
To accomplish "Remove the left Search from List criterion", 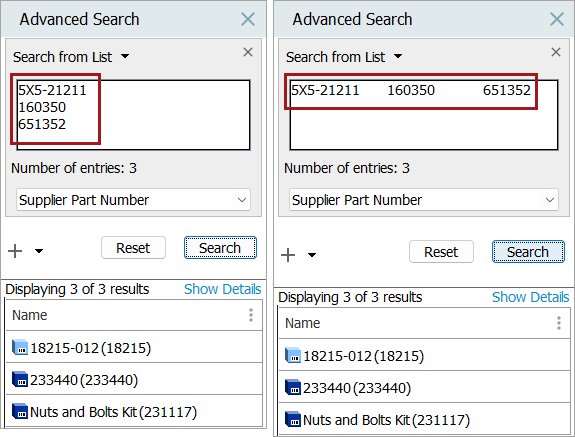I will [248, 52].
